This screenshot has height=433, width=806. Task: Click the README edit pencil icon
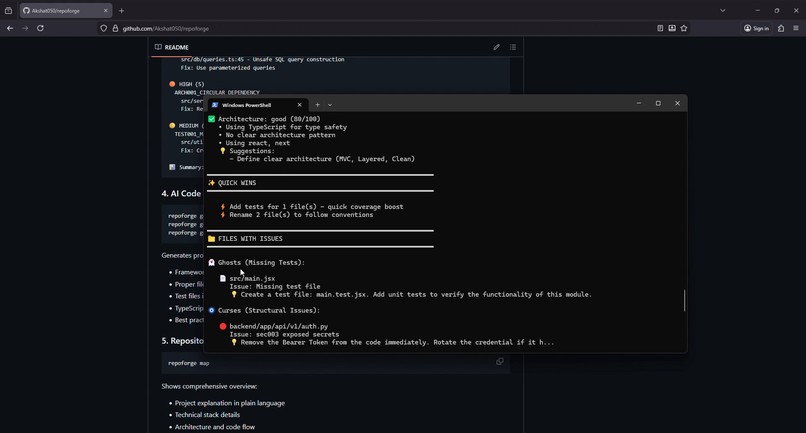497,47
